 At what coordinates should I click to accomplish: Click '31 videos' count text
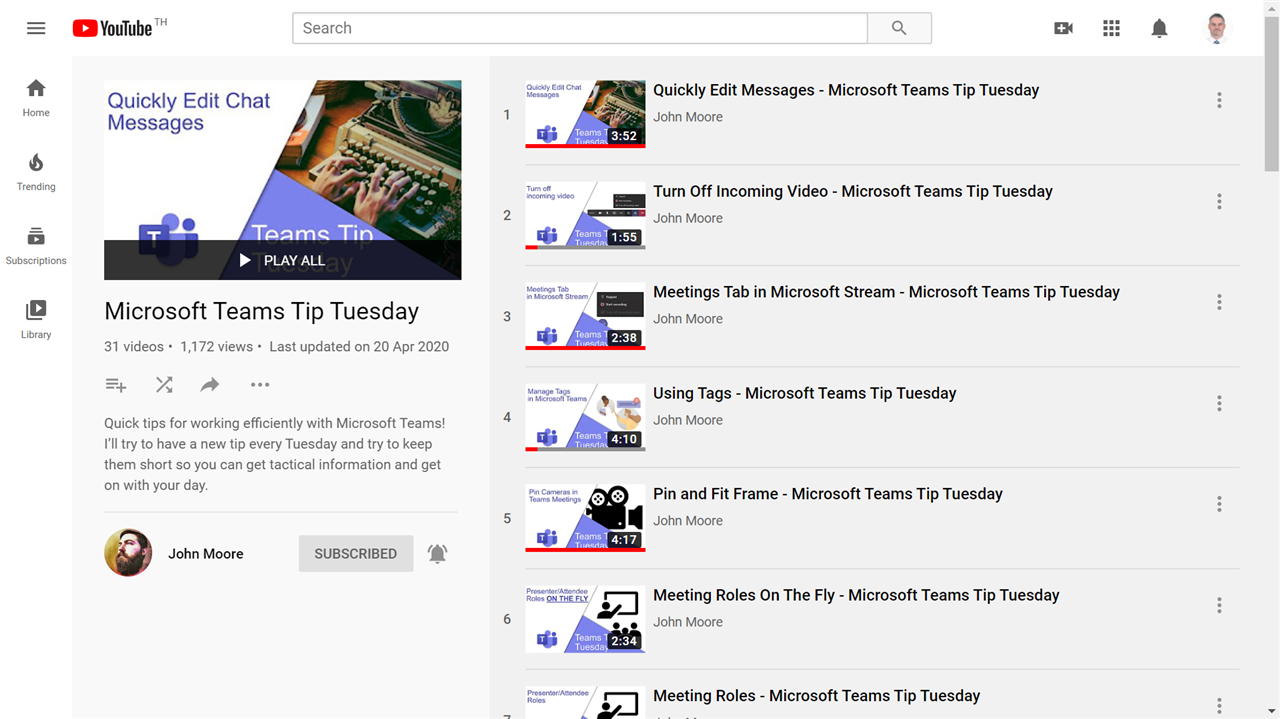pyautogui.click(x=134, y=347)
